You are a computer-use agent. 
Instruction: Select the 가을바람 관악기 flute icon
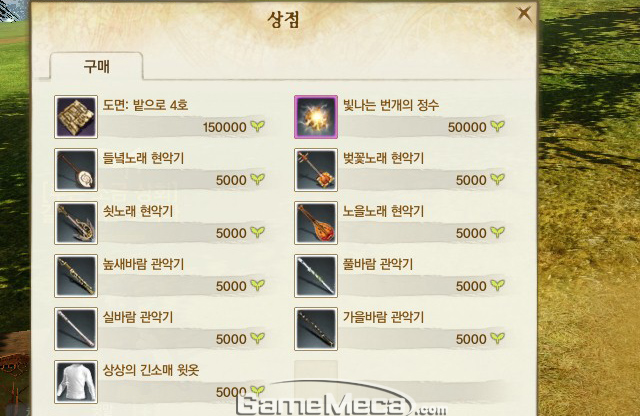pyautogui.click(x=316, y=329)
